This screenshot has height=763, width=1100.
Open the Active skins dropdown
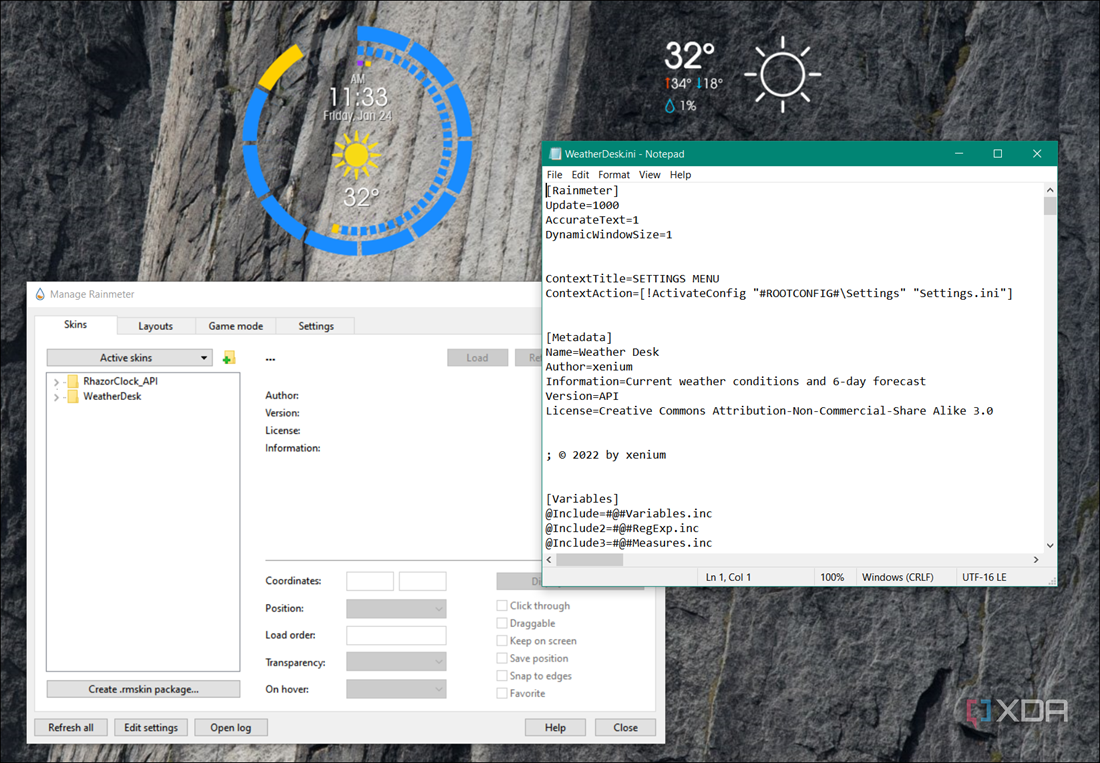click(x=205, y=357)
